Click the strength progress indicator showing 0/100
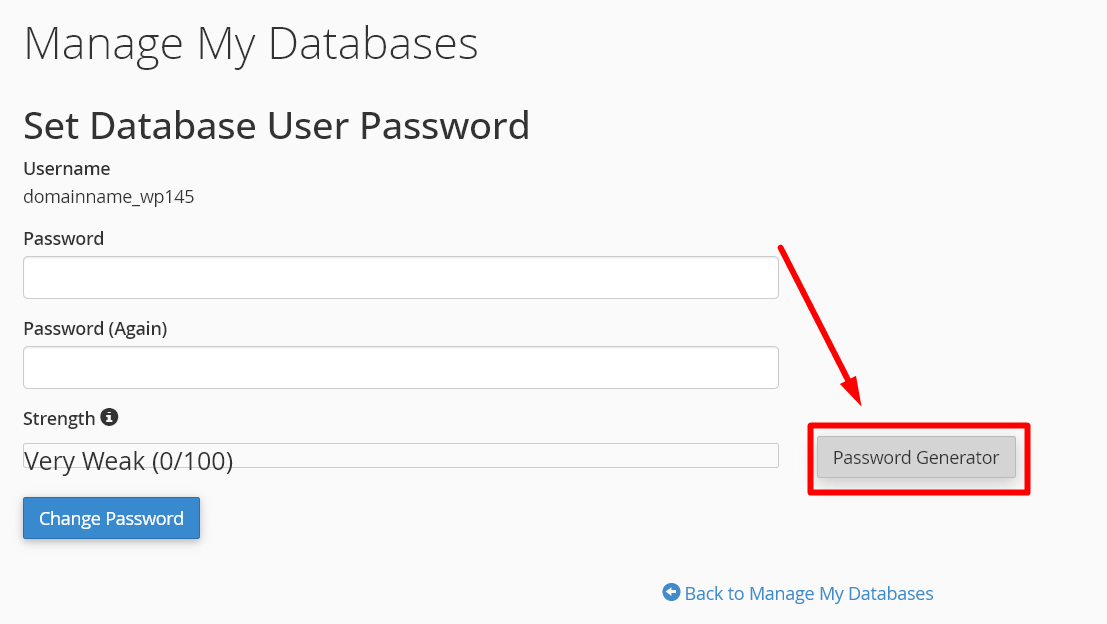Image resolution: width=1107 pixels, height=624 pixels. click(400, 455)
